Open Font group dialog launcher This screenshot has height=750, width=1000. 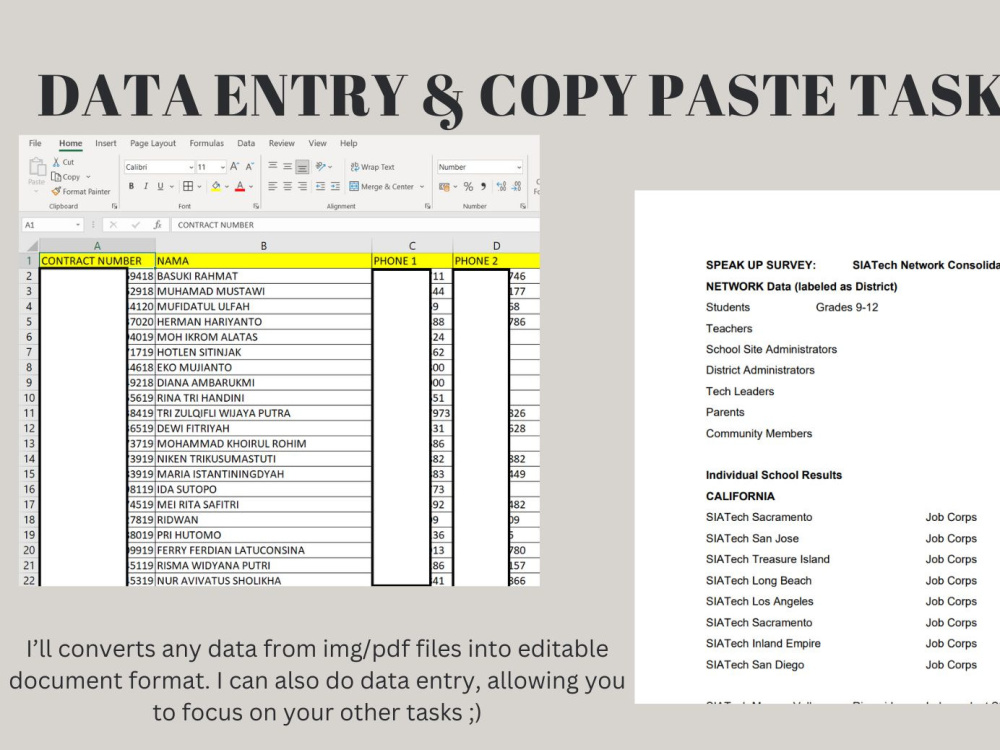(256, 206)
